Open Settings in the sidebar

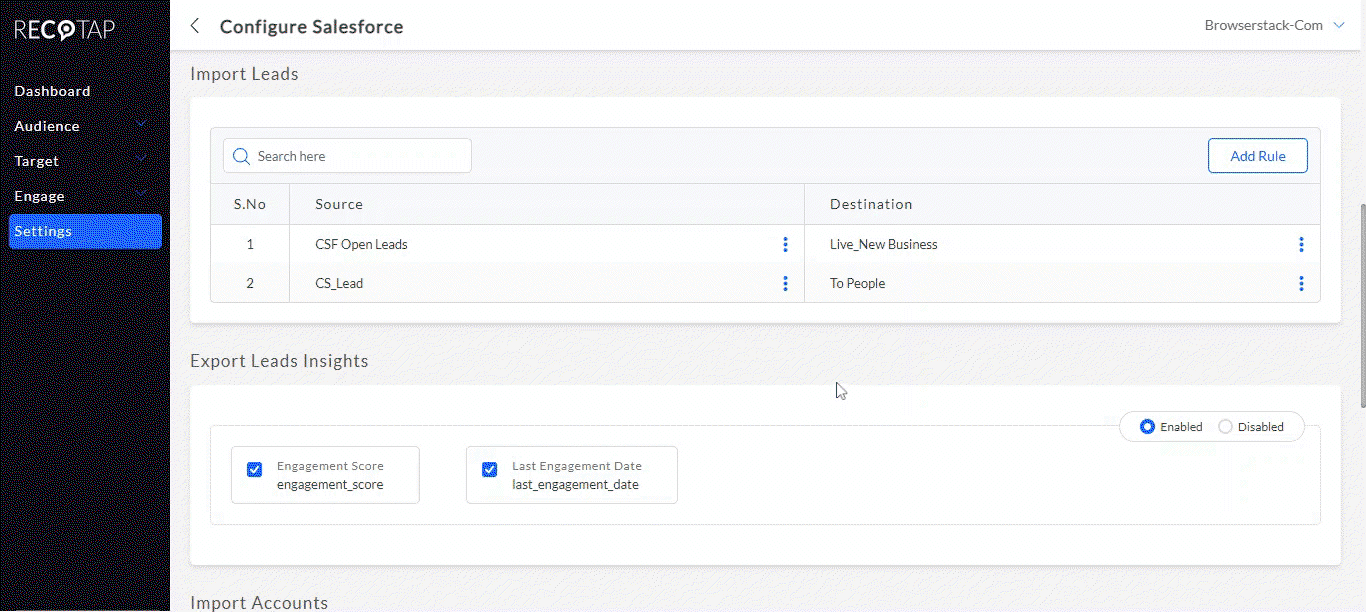click(x=85, y=231)
